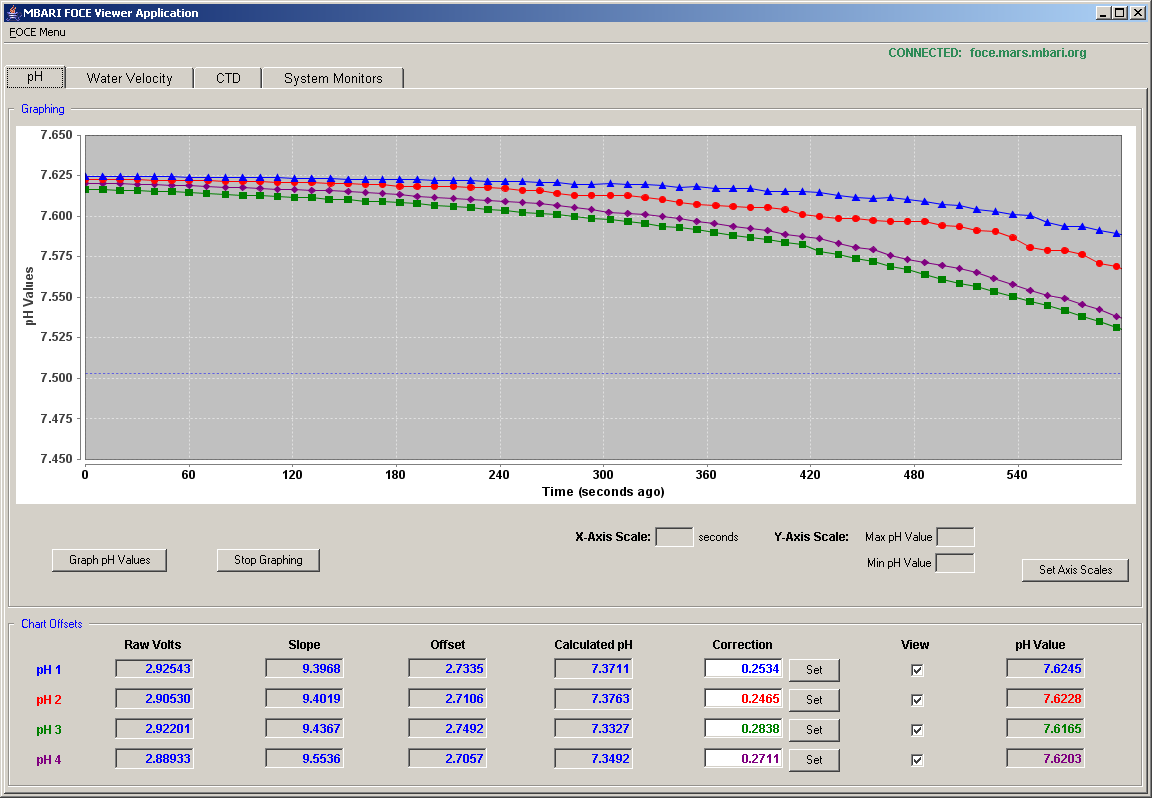Maximize the FOCE Viewer window
Image resolution: width=1152 pixels, height=798 pixels.
point(1119,12)
